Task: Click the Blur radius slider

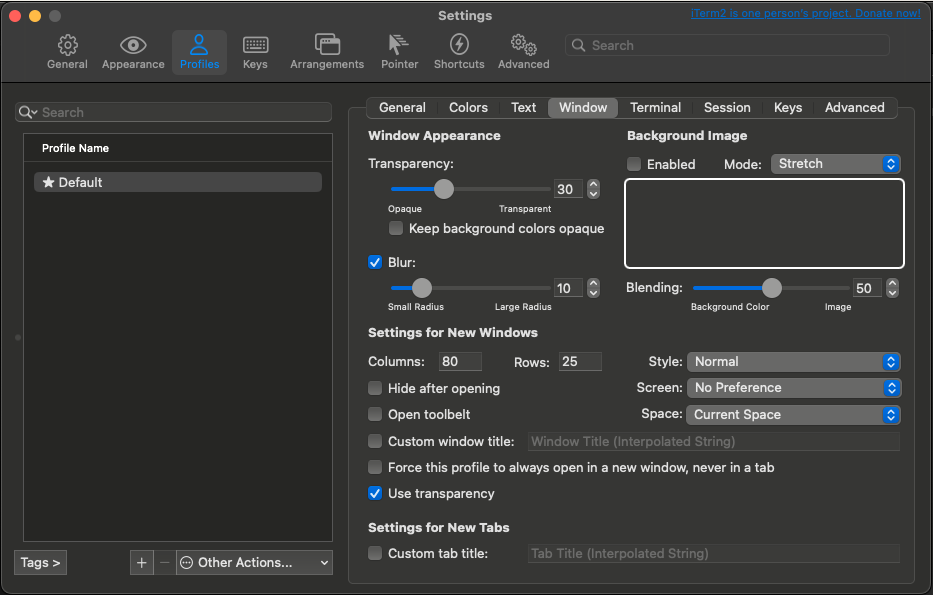Action: coord(470,288)
